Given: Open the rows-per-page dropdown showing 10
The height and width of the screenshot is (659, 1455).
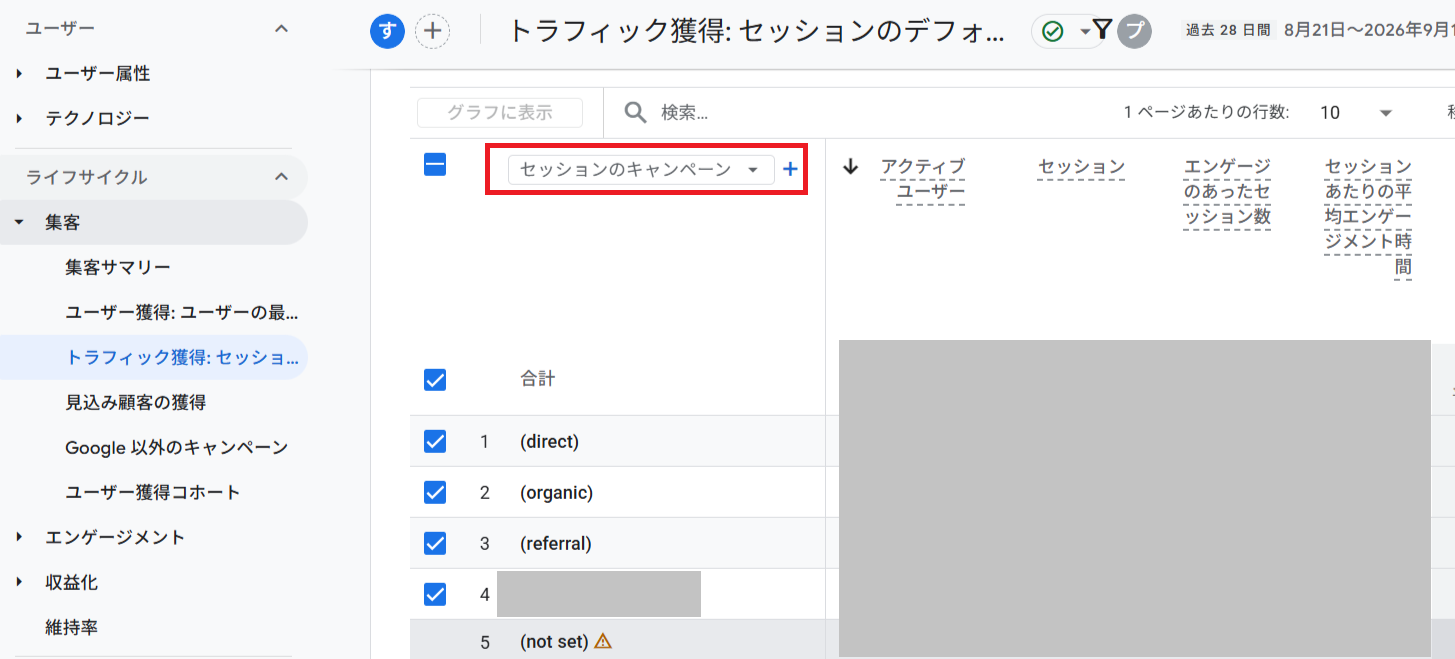Looking at the screenshot, I should tap(1356, 112).
